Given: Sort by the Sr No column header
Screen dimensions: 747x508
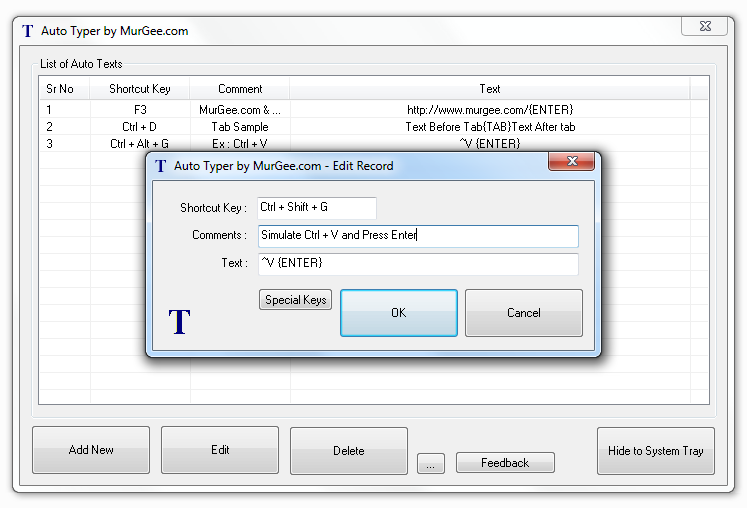Looking at the screenshot, I should (65, 89).
